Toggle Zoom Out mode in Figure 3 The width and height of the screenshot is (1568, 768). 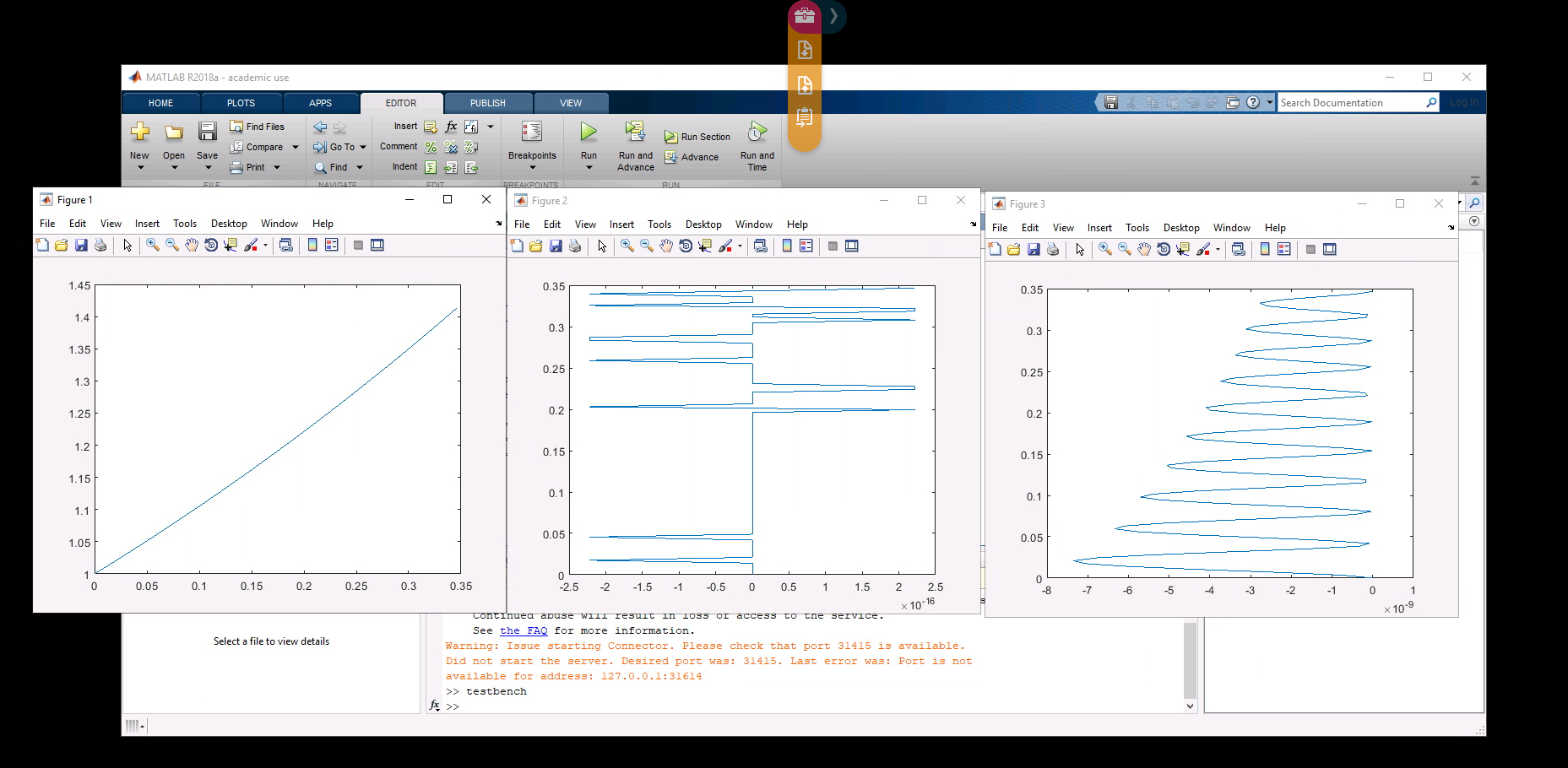pos(1124,249)
